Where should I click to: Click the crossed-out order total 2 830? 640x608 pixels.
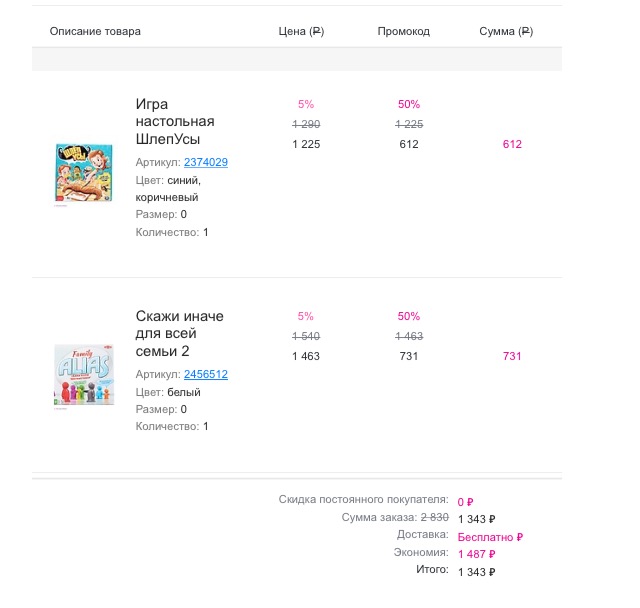(435, 517)
